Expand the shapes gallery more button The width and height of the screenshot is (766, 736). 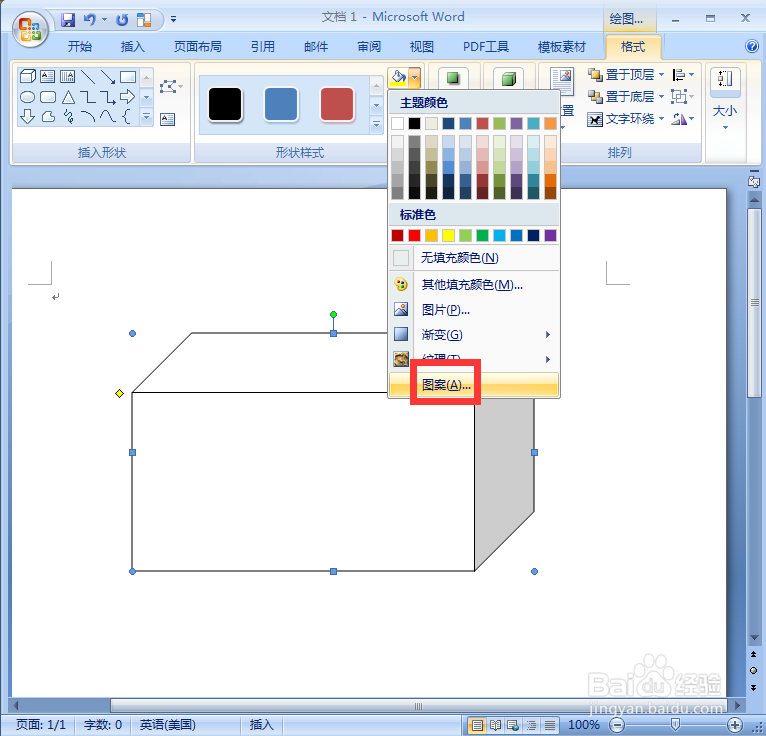[x=147, y=117]
